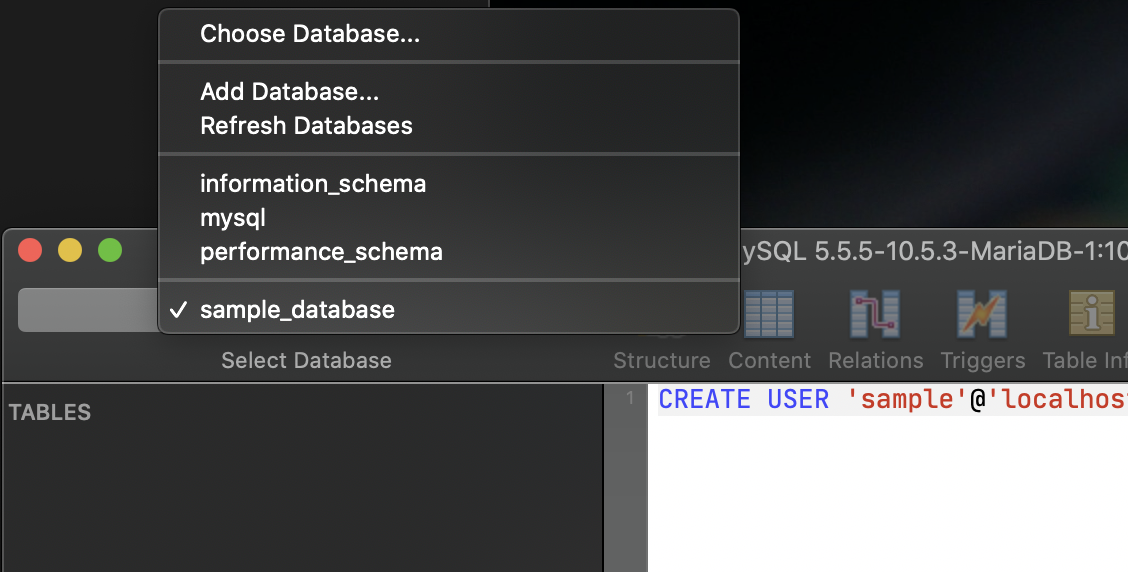Switch to the information_schema database

(x=313, y=184)
